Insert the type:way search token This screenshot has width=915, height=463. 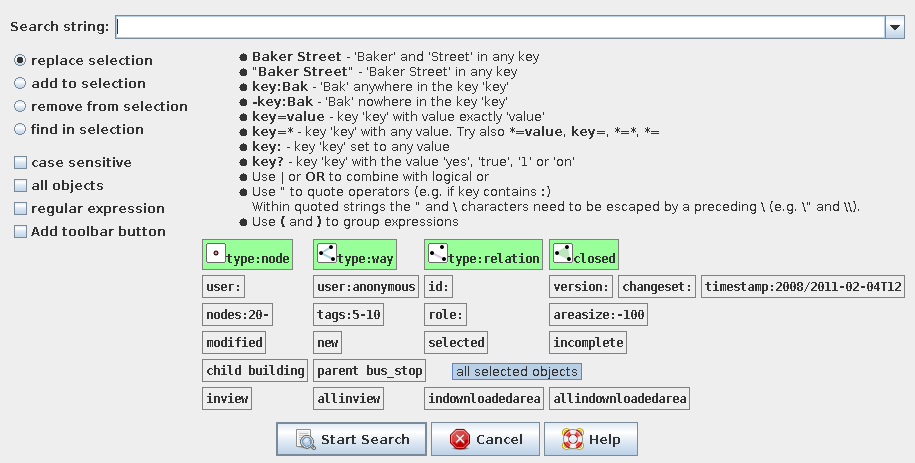click(x=355, y=256)
